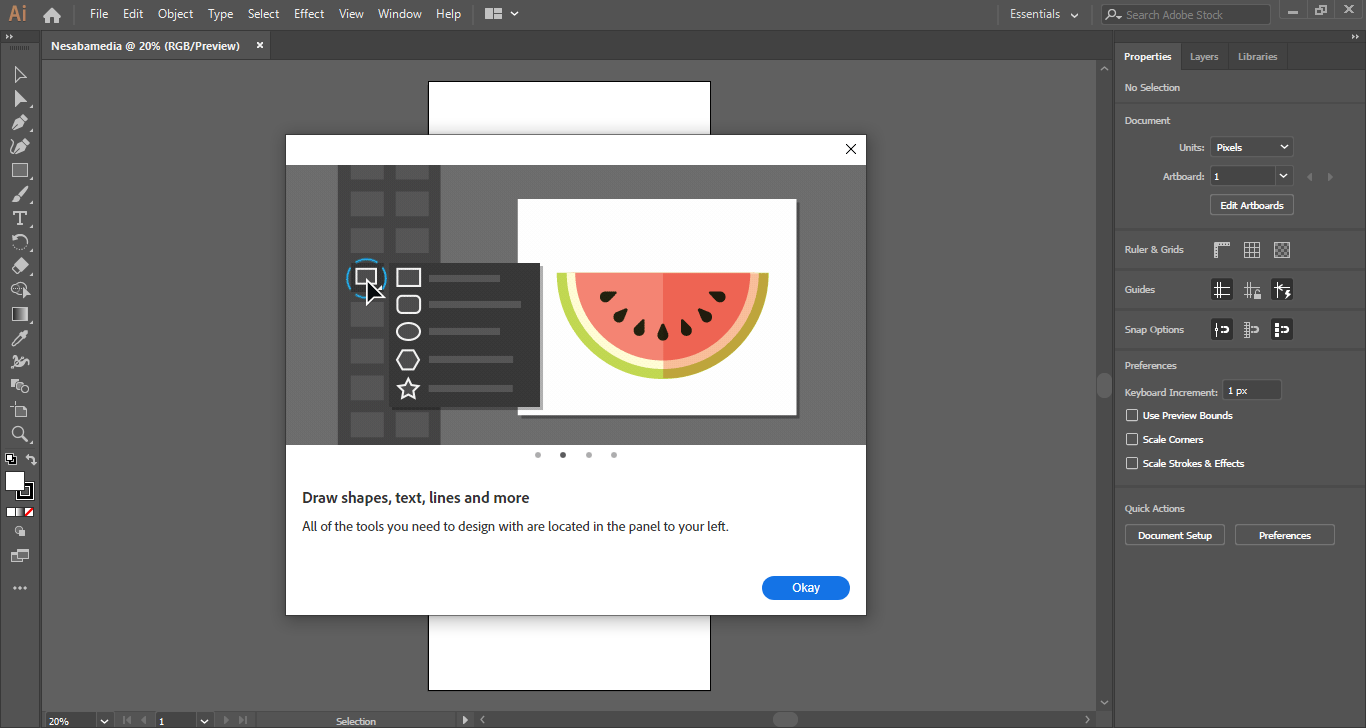Select the Rectangle tool in toolbar
Viewport: 1366px width, 728px height.
pyautogui.click(x=19, y=171)
